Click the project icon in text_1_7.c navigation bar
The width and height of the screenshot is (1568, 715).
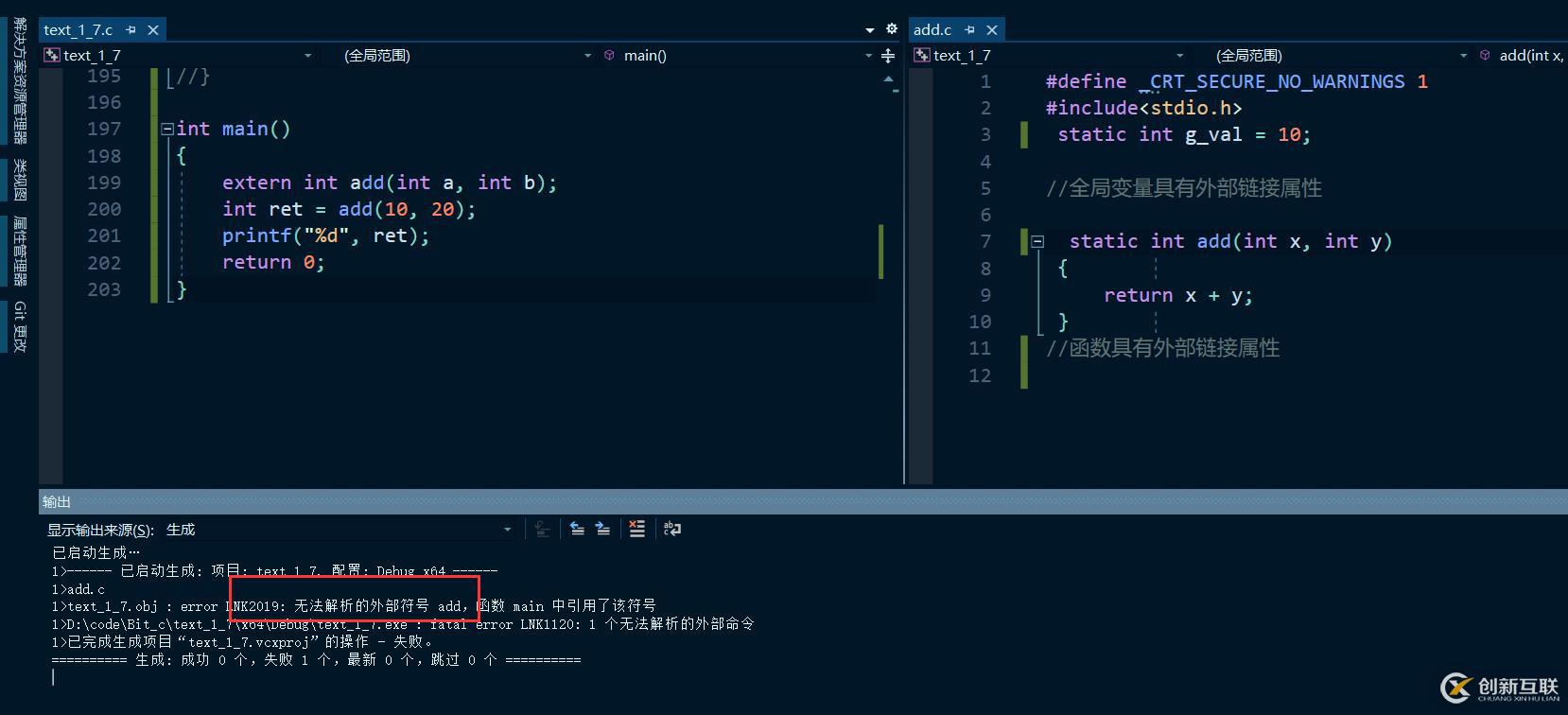coord(52,56)
